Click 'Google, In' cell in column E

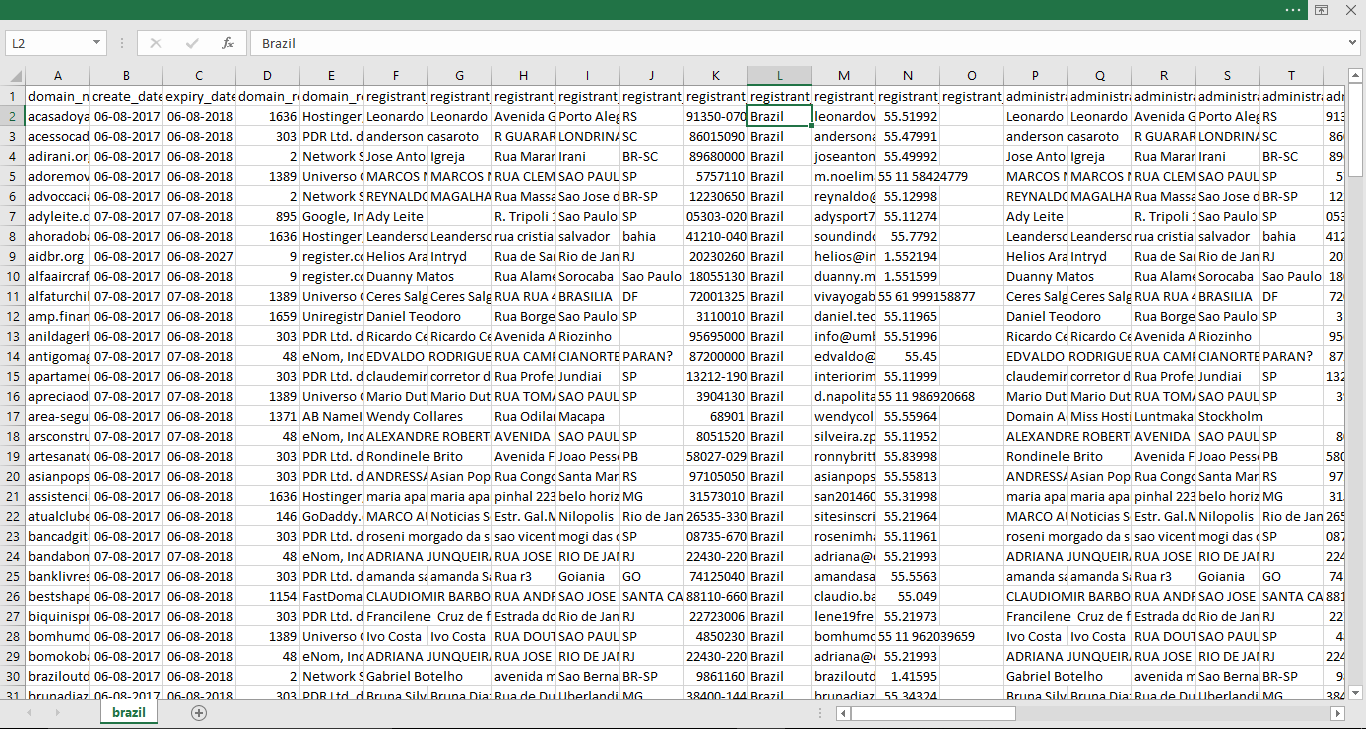331,216
